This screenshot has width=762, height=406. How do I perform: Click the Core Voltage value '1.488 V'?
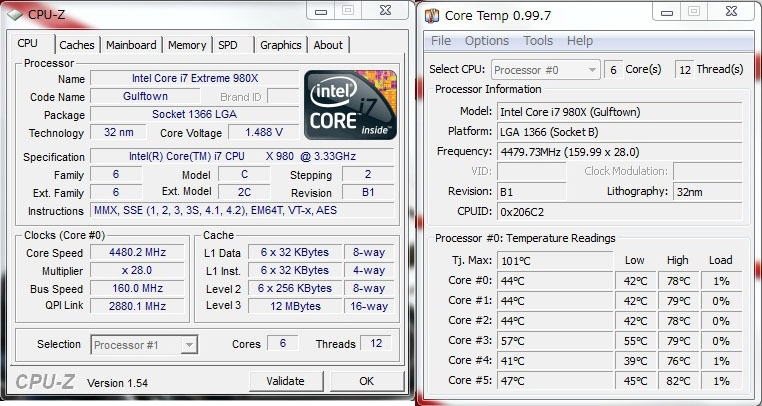264,132
